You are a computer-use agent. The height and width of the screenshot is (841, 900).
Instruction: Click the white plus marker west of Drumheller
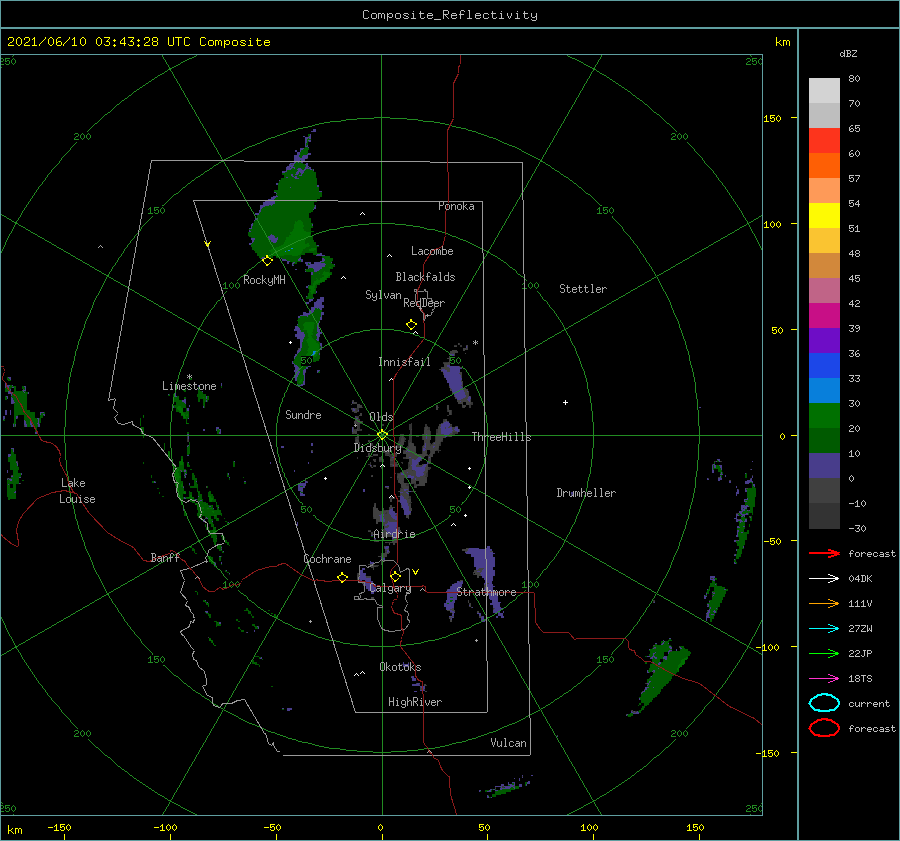click(x=565, y=402)
